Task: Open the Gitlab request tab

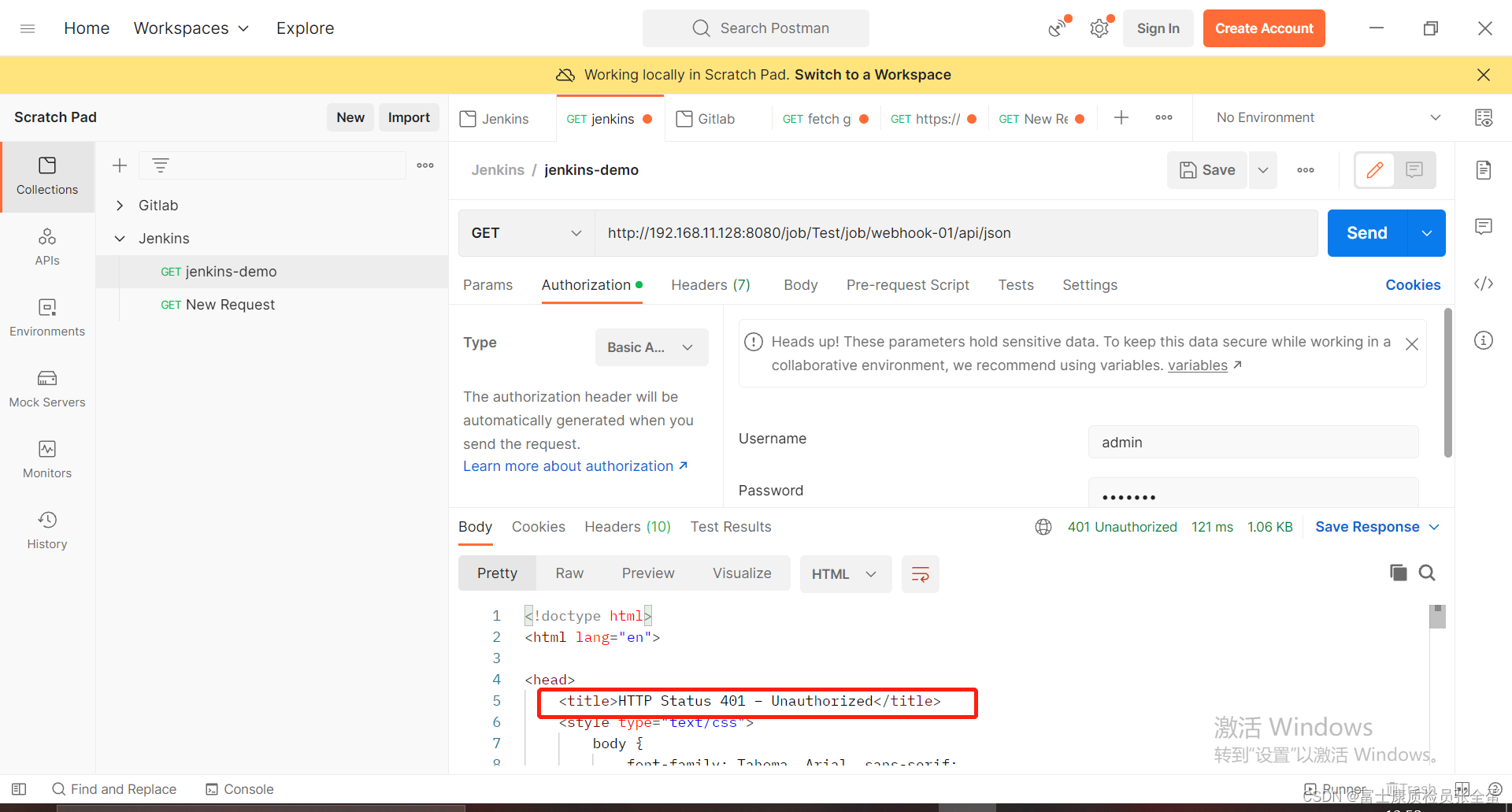Action: pos(717,119)
